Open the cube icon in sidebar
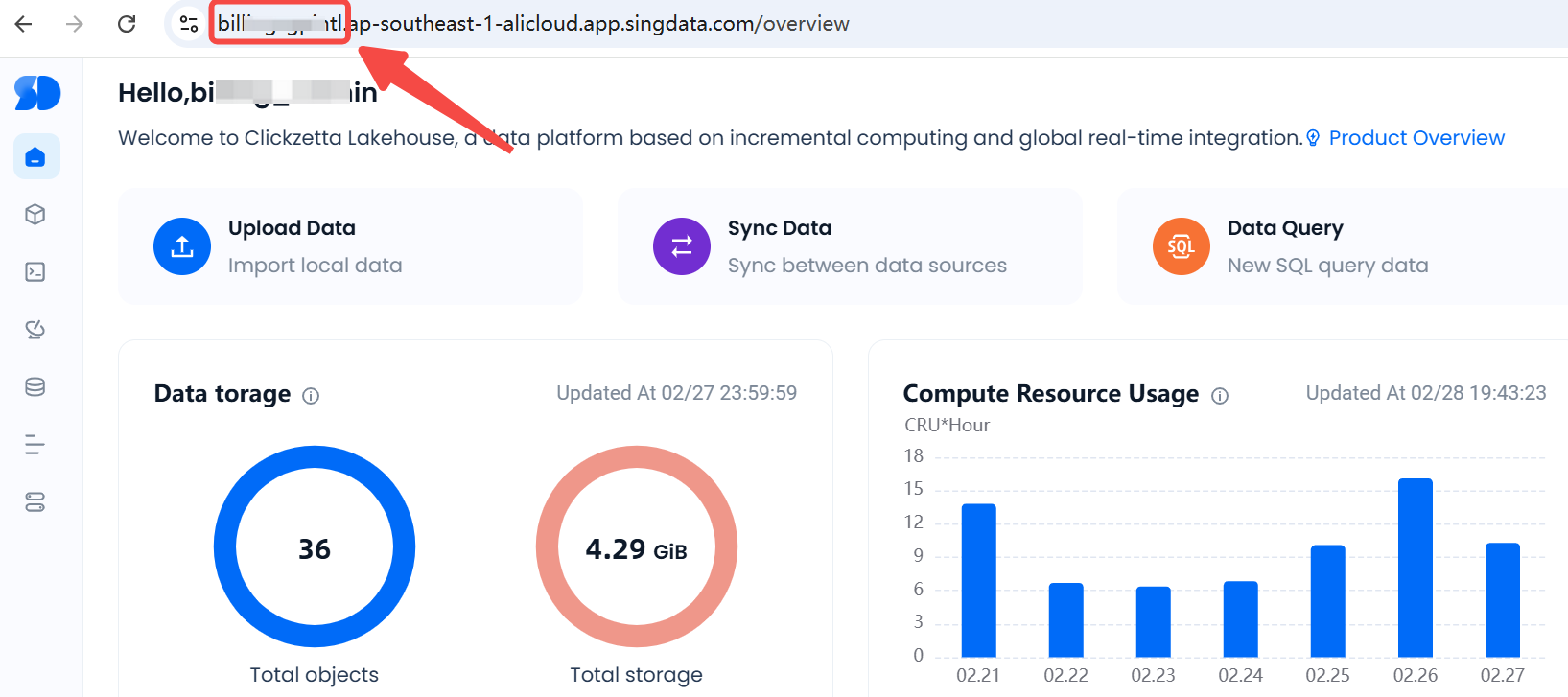 pyautogui.click(x=35, y=215)
